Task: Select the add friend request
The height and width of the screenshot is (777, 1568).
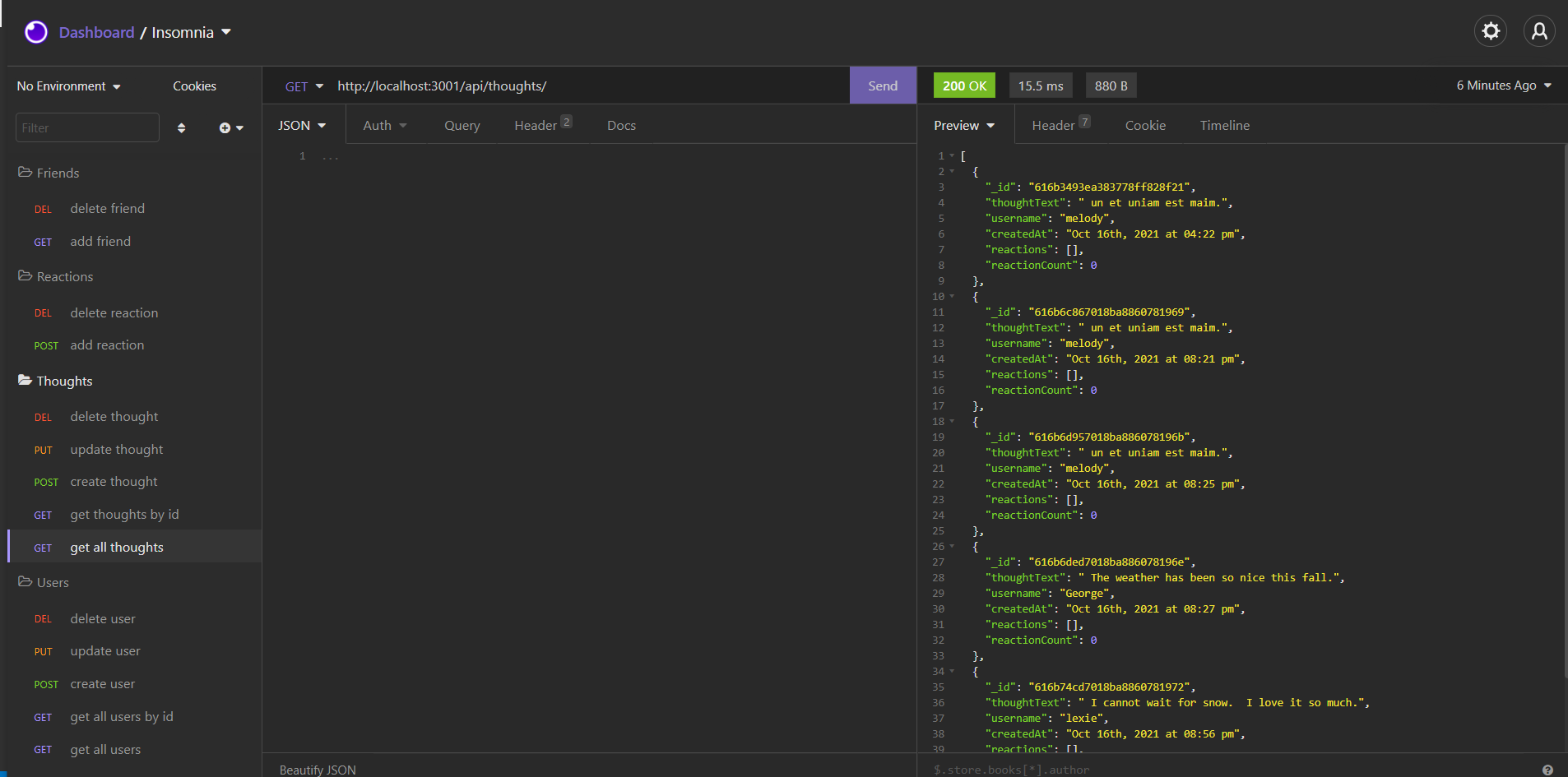Action: click(134, 242)
